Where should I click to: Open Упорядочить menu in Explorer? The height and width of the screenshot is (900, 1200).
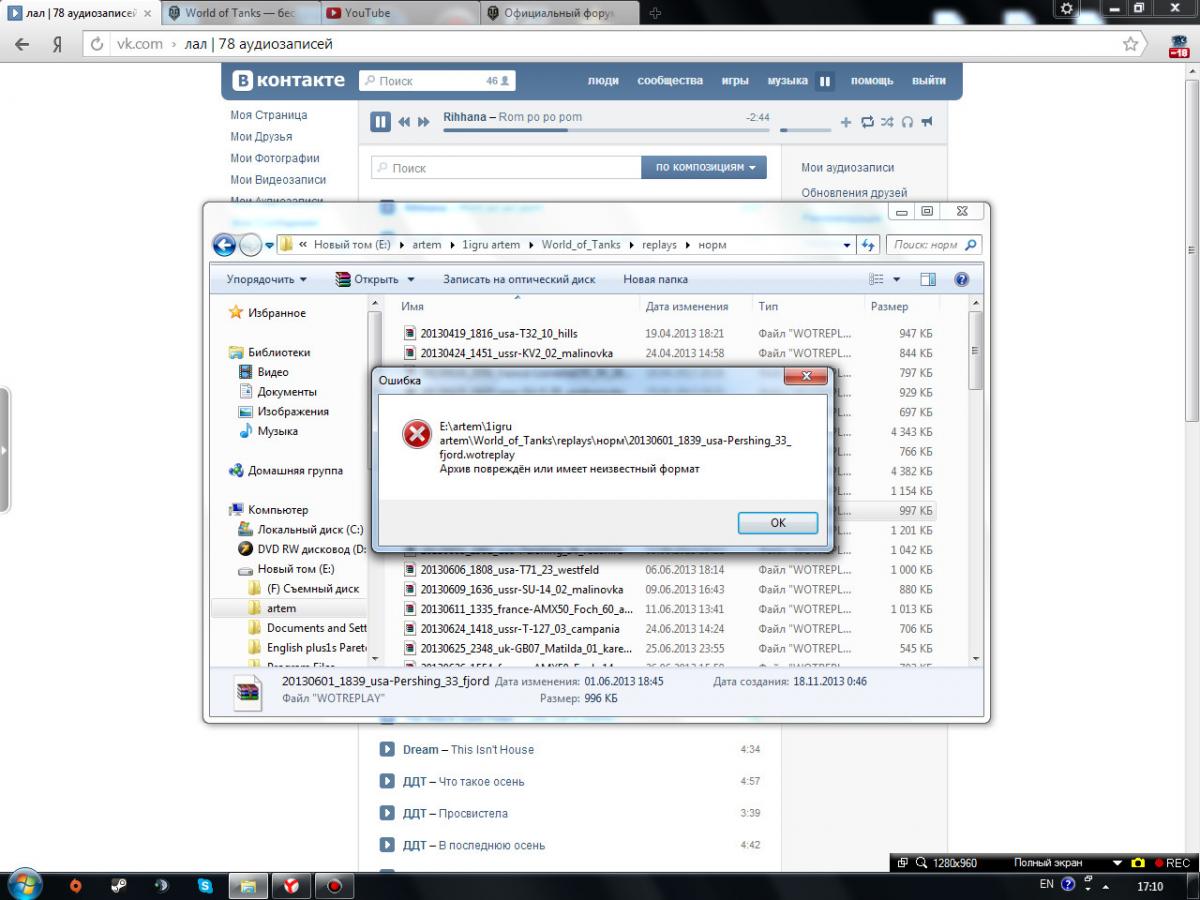[266, 280]
